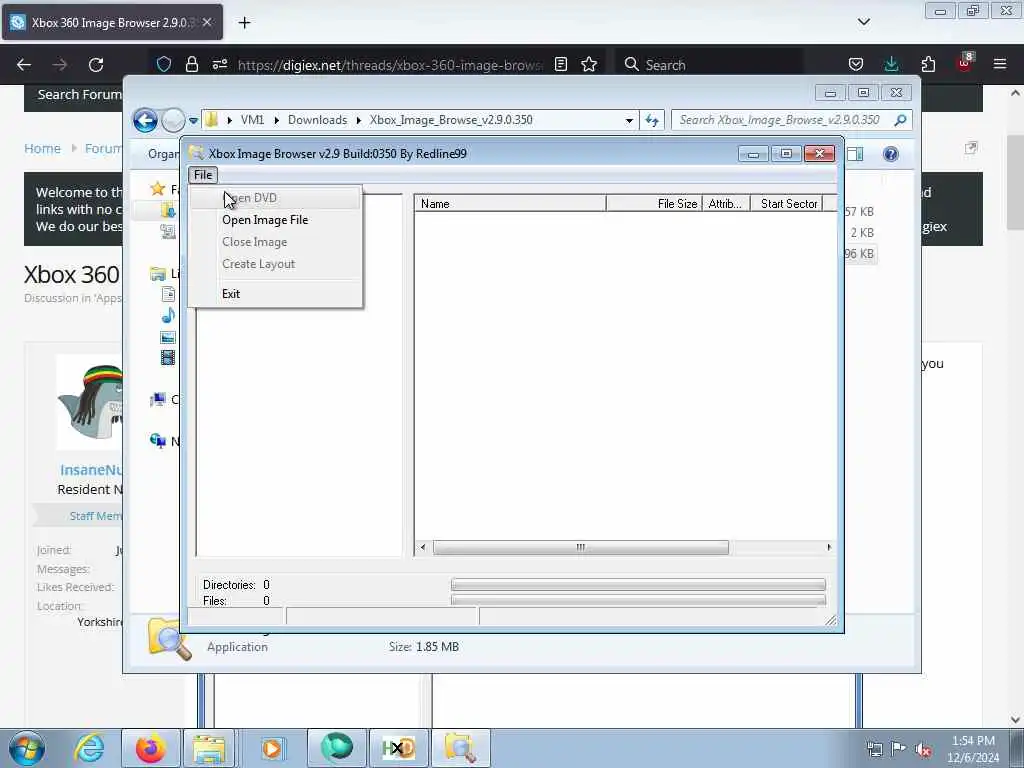Refresh the Explorer folder view
Screen dimensions: 1024x768
coord(652,120)
